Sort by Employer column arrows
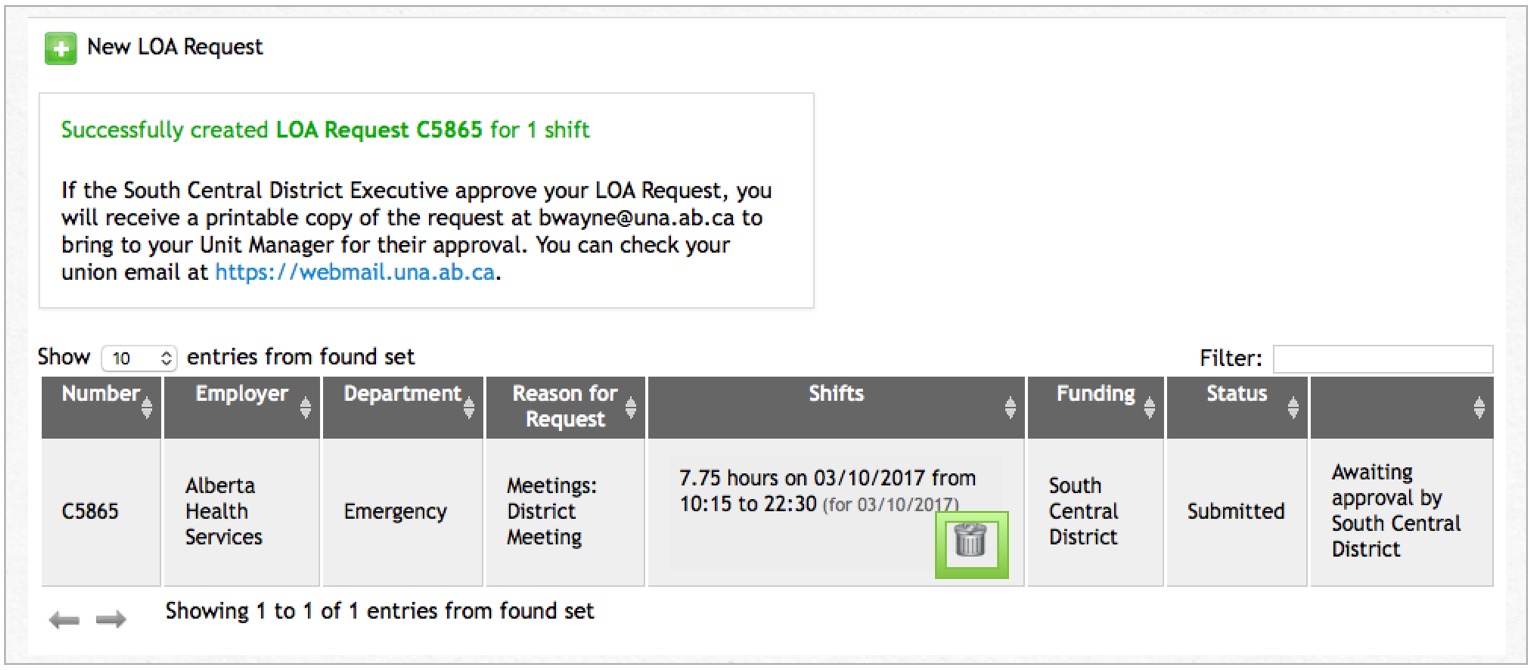The width and height of the screenshot is (1532, 670). point(305,407)
